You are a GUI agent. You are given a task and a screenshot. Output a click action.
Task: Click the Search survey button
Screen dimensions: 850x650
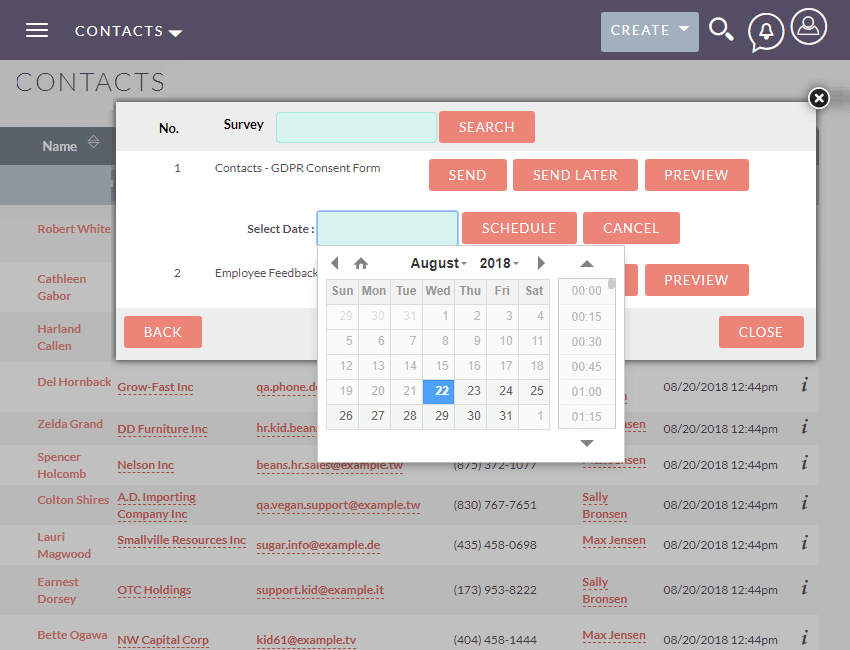point(486,127)
